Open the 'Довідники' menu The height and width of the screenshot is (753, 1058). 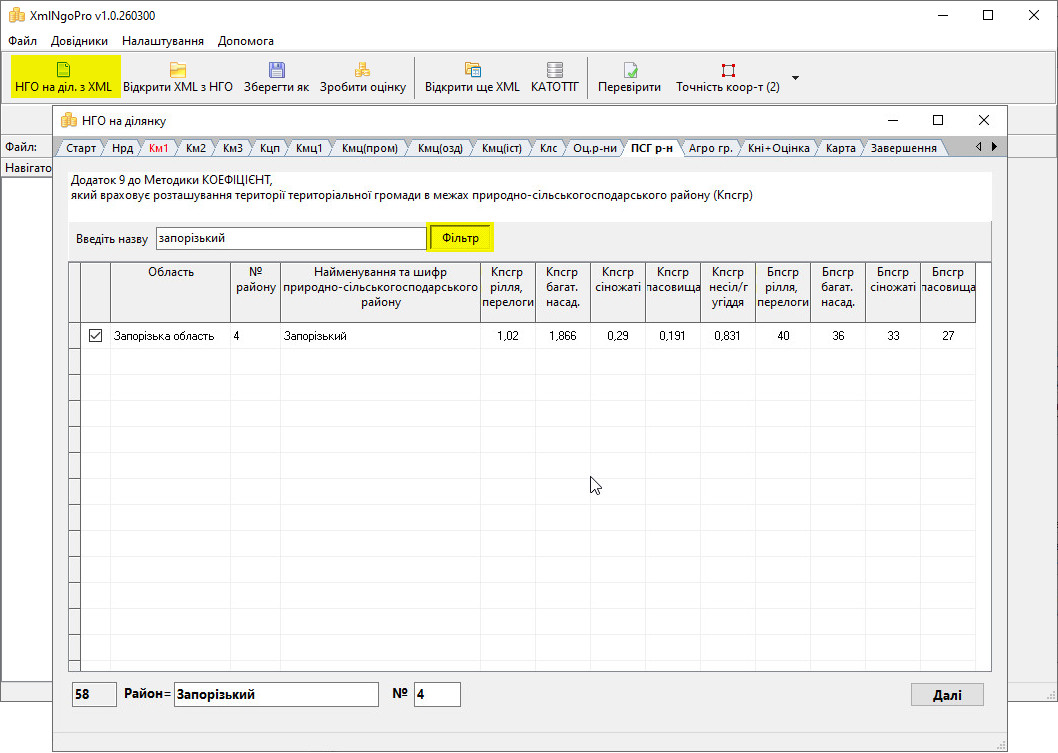click(x=79, y=41)
